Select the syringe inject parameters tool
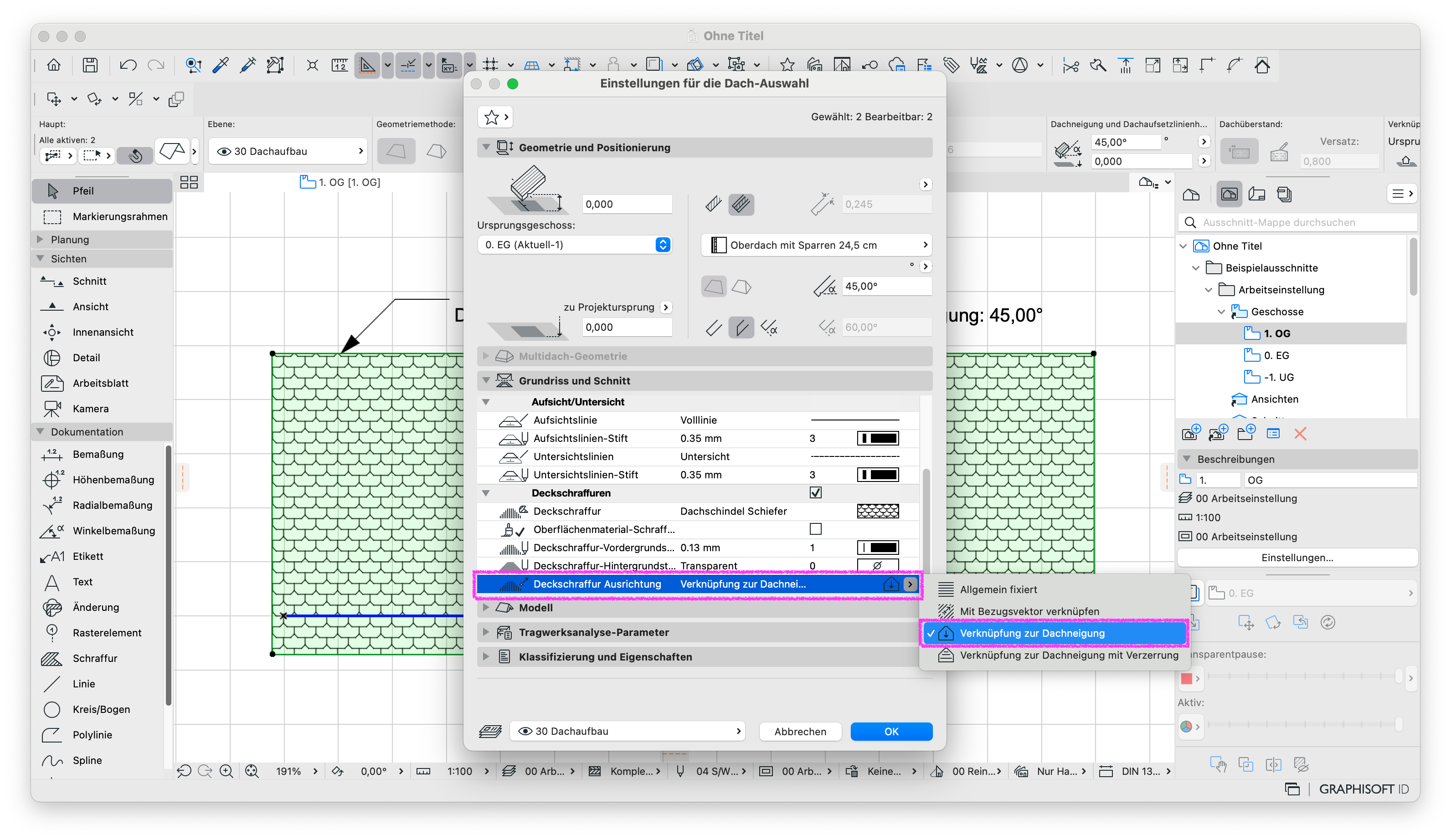 point(248,65)
